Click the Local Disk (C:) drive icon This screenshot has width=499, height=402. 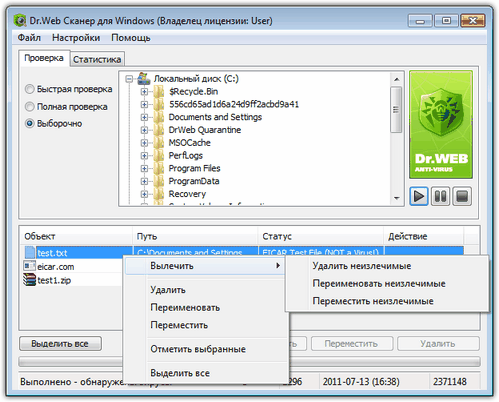point(143,78)
